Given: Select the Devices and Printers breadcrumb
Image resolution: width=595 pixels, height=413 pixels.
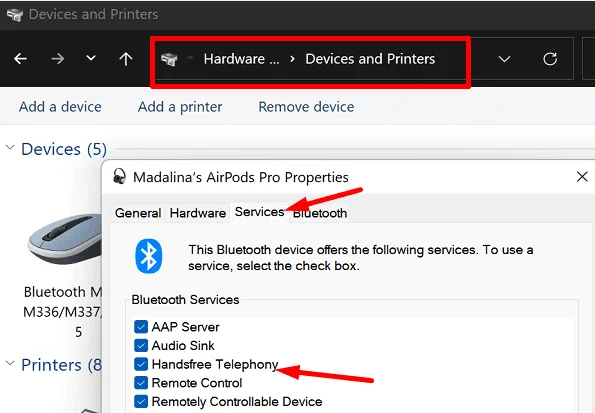Looking at the screenshot, I should click(x=370, y=59).
